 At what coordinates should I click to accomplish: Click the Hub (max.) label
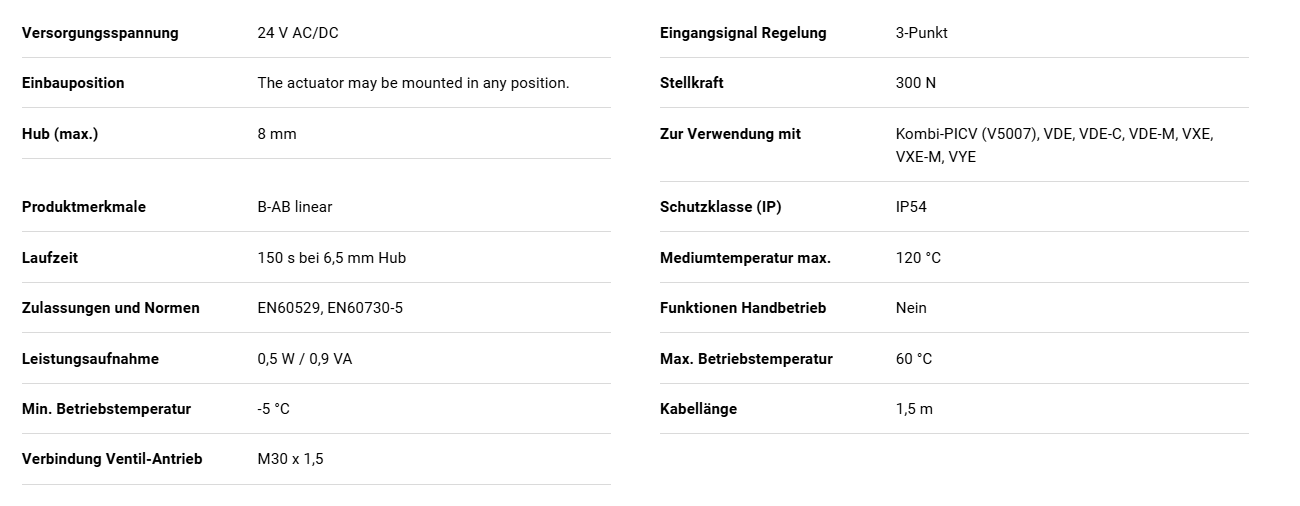[x=60, y=134]
